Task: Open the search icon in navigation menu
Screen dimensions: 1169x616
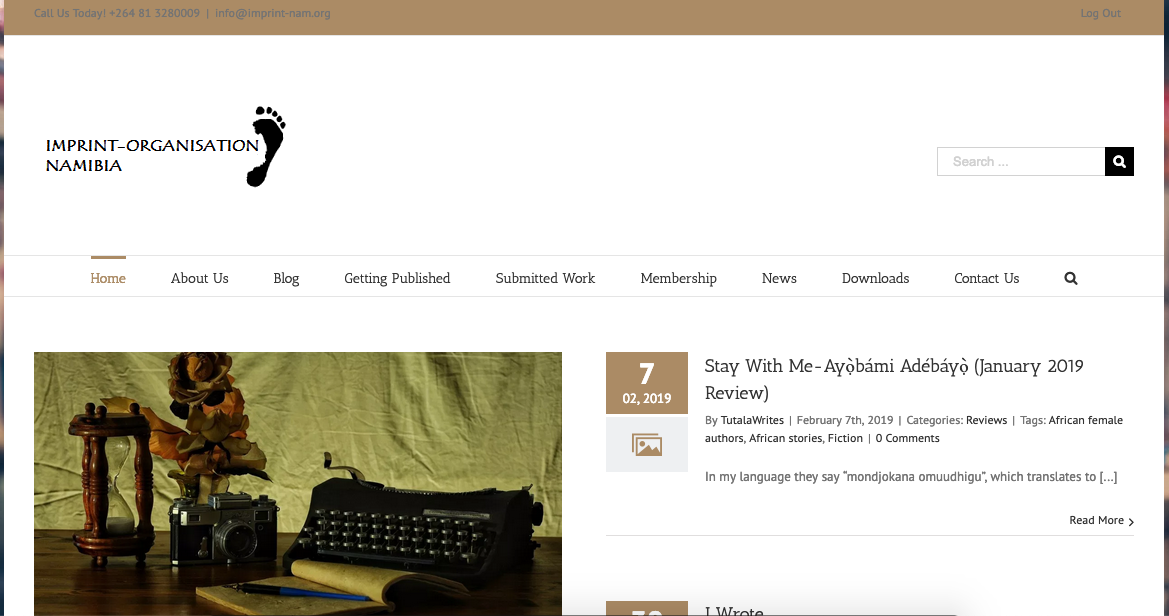Action: click(1070, 279)
